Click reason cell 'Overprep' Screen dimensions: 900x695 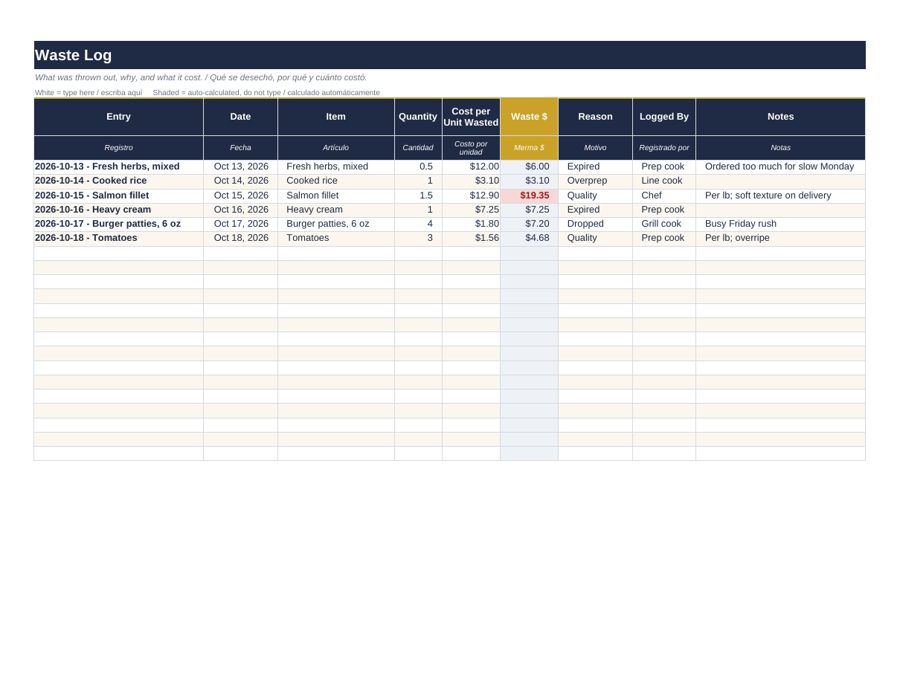coord(595,181)
